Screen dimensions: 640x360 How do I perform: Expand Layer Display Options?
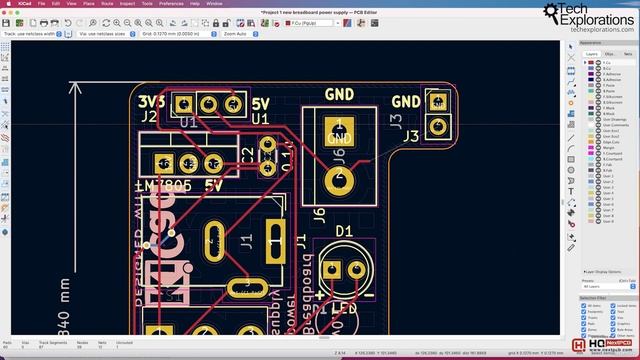tap(602, 272)
